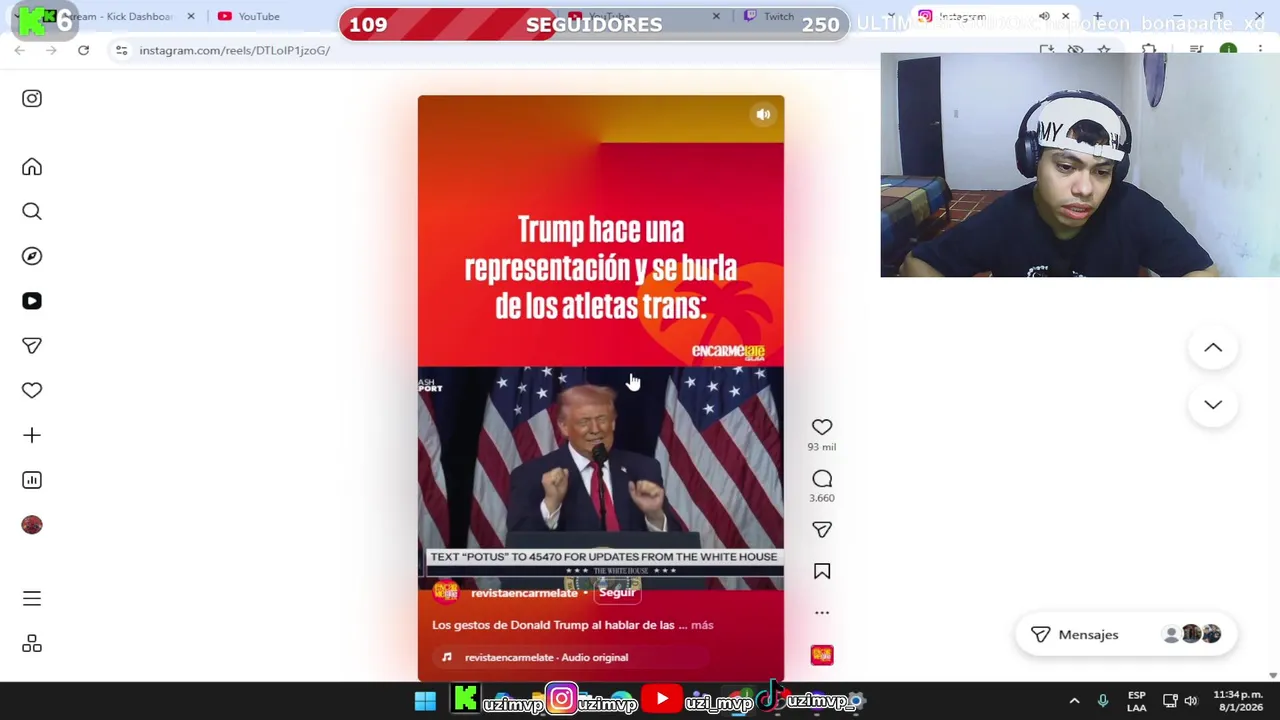Screen dimensions: 1280x720
Task: Click revistaencarmelate avatar on the reel
Action: [x=446, y=592]
